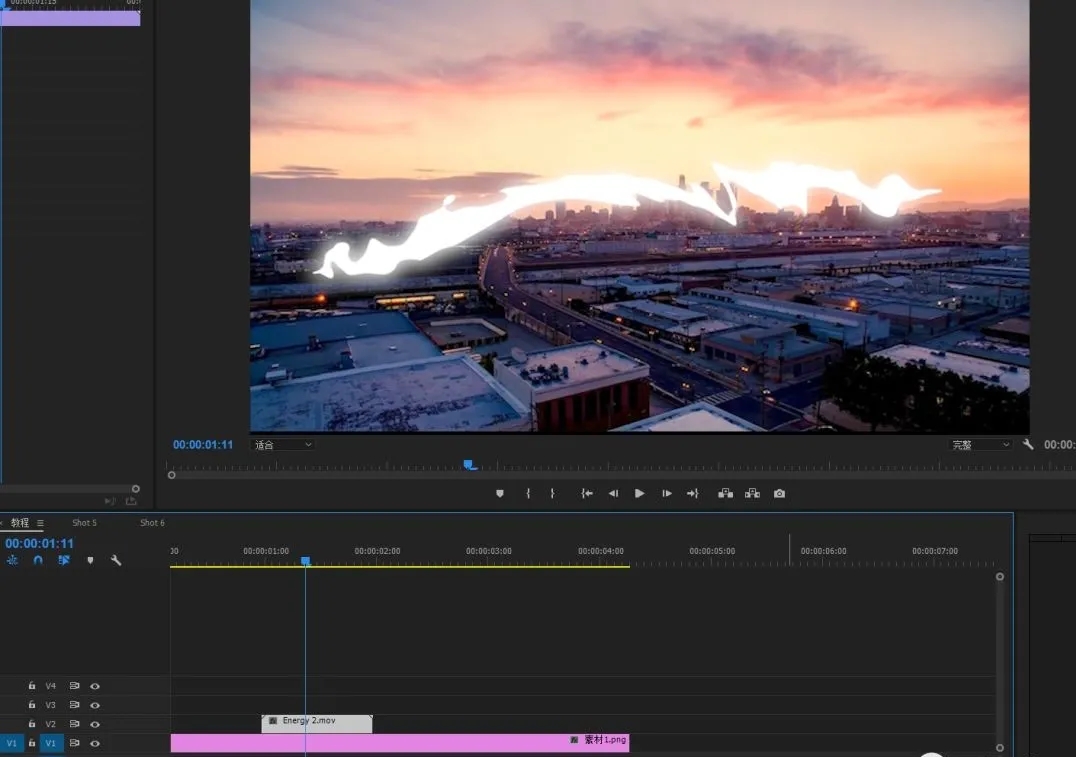The width and height of the screenshot is (1076, 757).
Task: Switch to the Shot 5 sequence tab
Action: coord(84,523)
